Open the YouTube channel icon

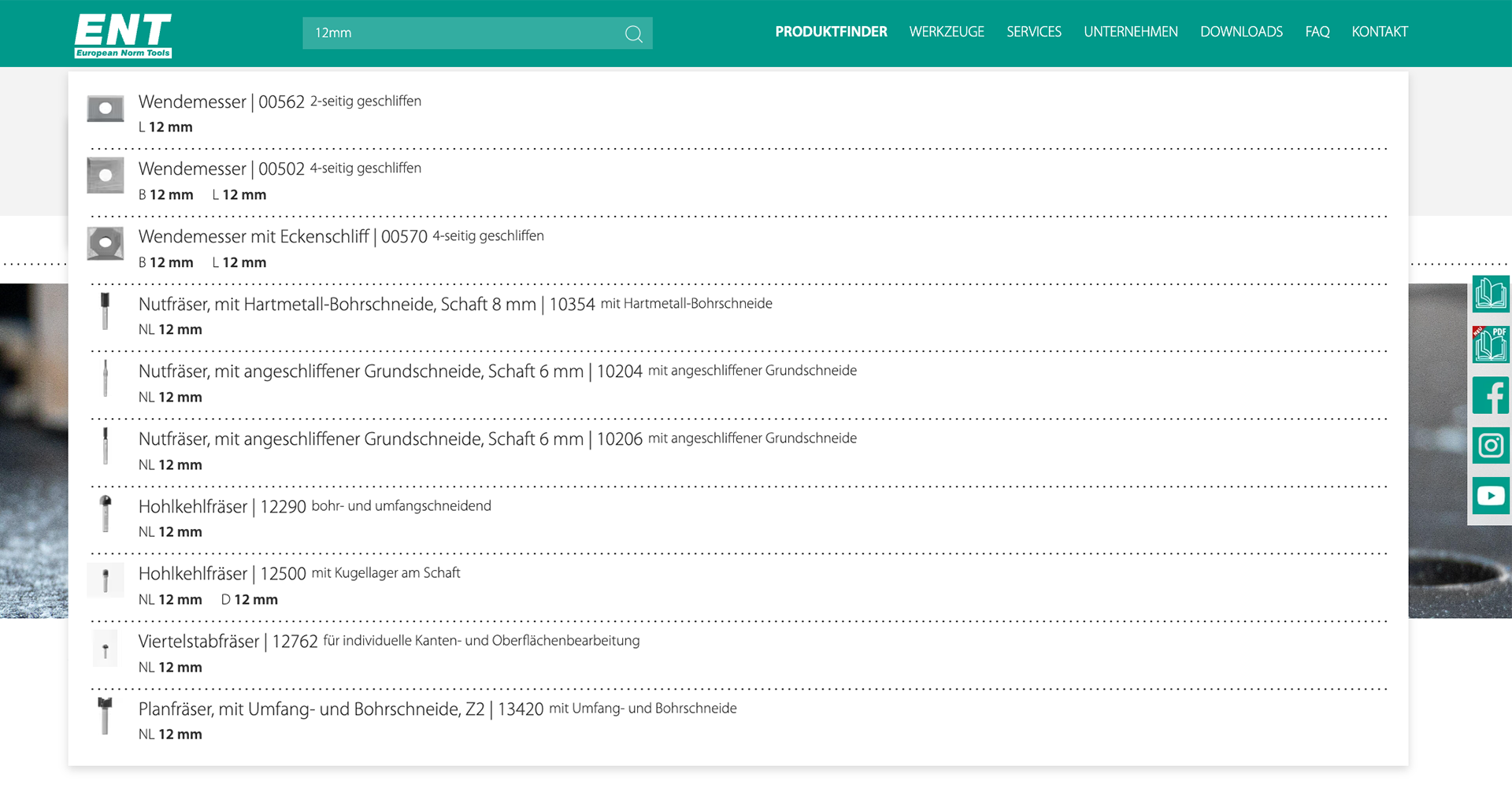click(1490, 496)
